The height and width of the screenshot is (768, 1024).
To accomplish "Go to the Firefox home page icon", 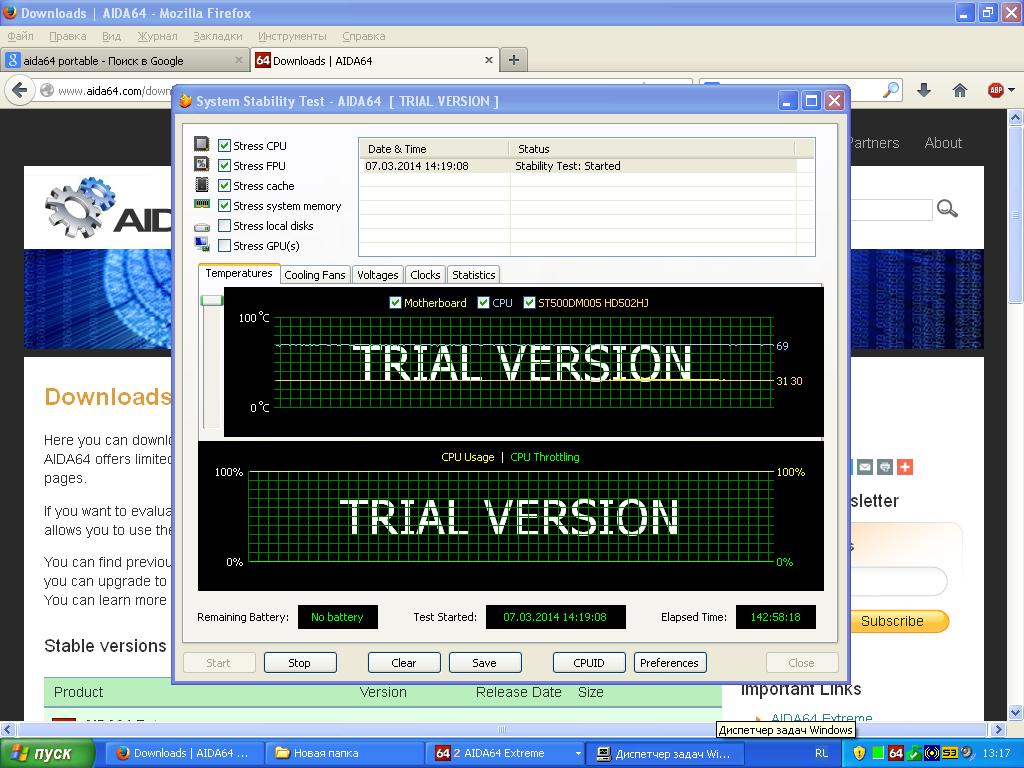I will (959, 90).
